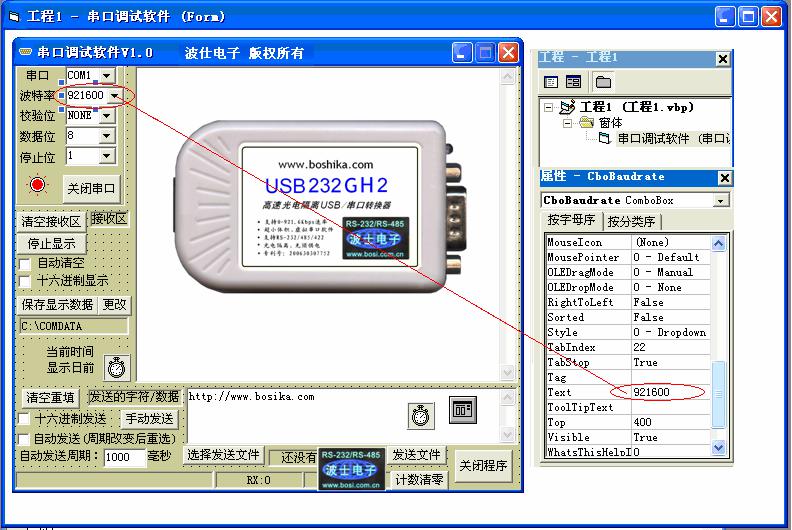Screen dimensions: 792x530
Task: Click the View Object icon in project panel
Action: coord(573,82)
